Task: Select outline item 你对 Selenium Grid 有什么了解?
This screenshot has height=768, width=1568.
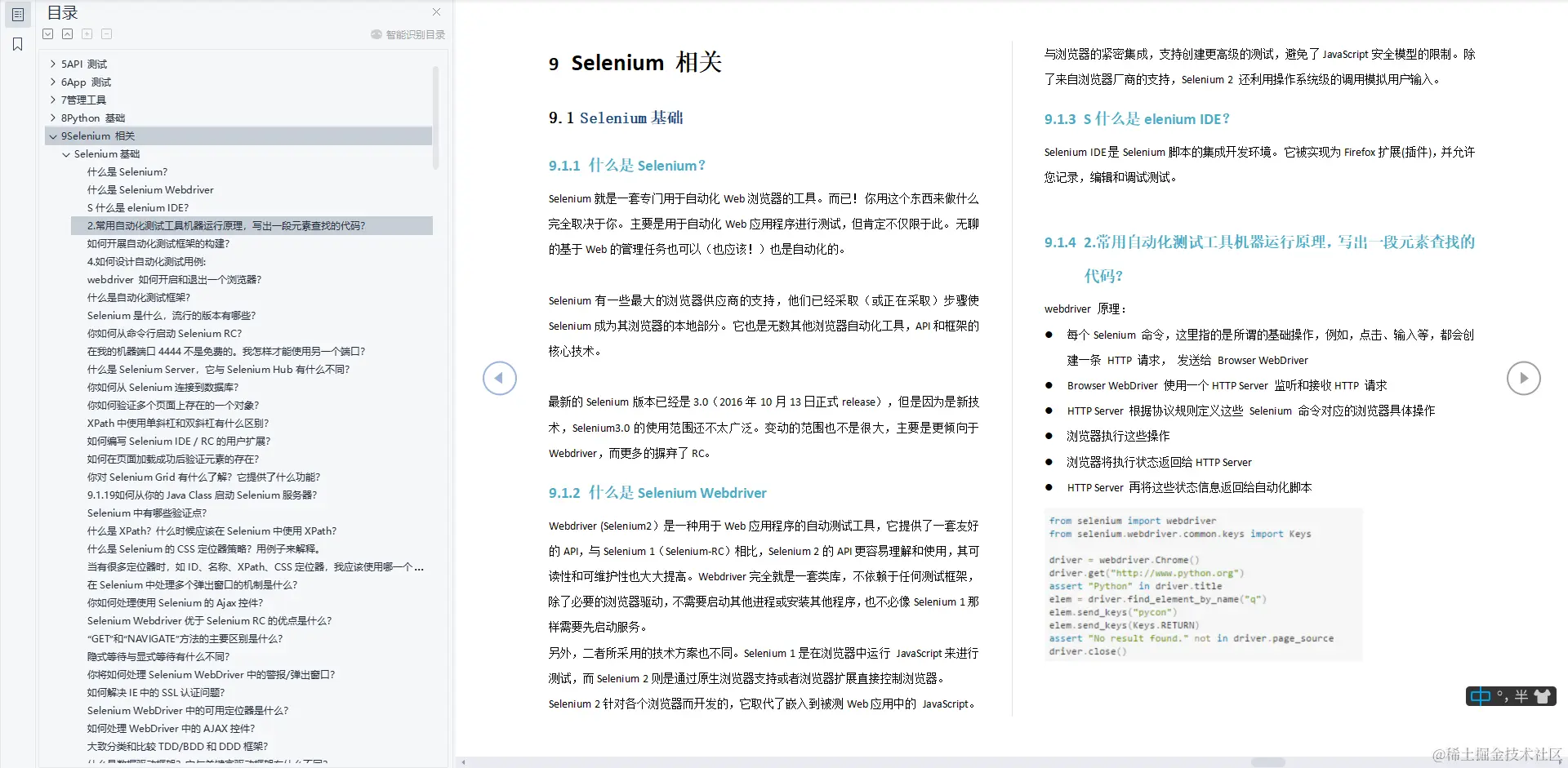Action: click(204, 477)
